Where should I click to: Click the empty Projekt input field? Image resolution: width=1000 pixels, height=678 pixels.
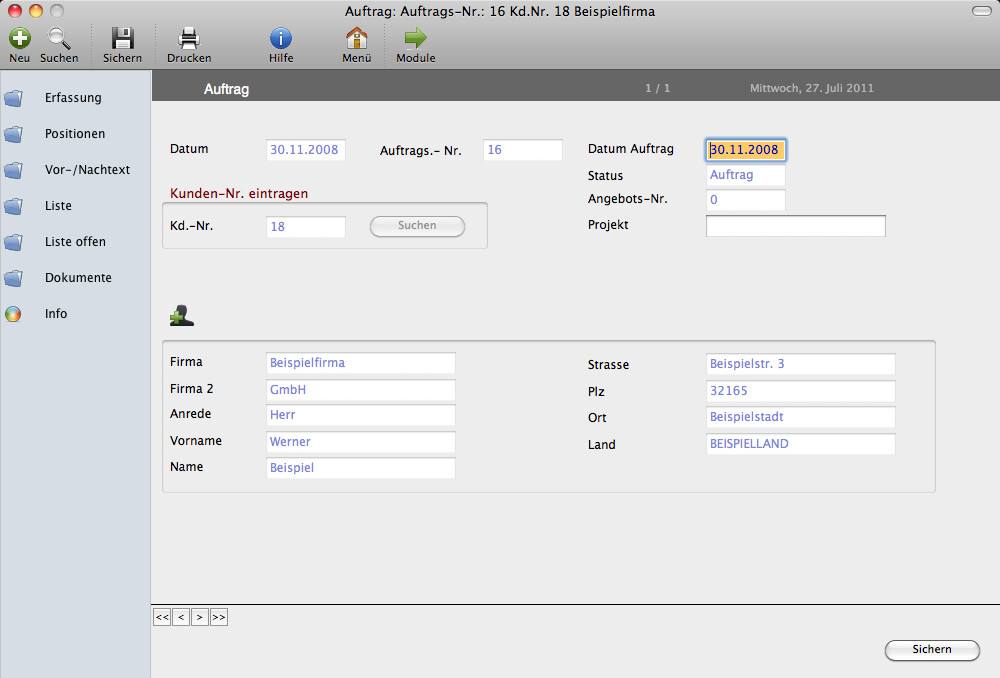[x=795, y=226]
